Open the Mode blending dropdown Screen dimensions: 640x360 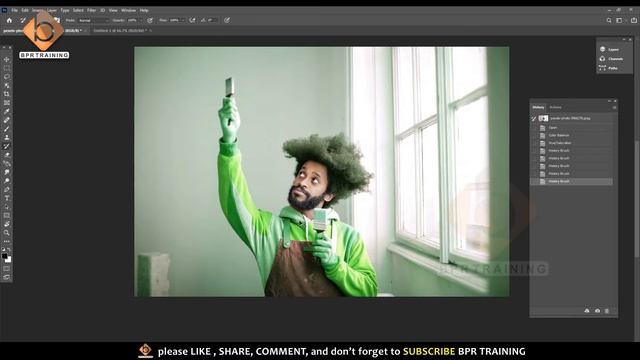tap(93, 20)
